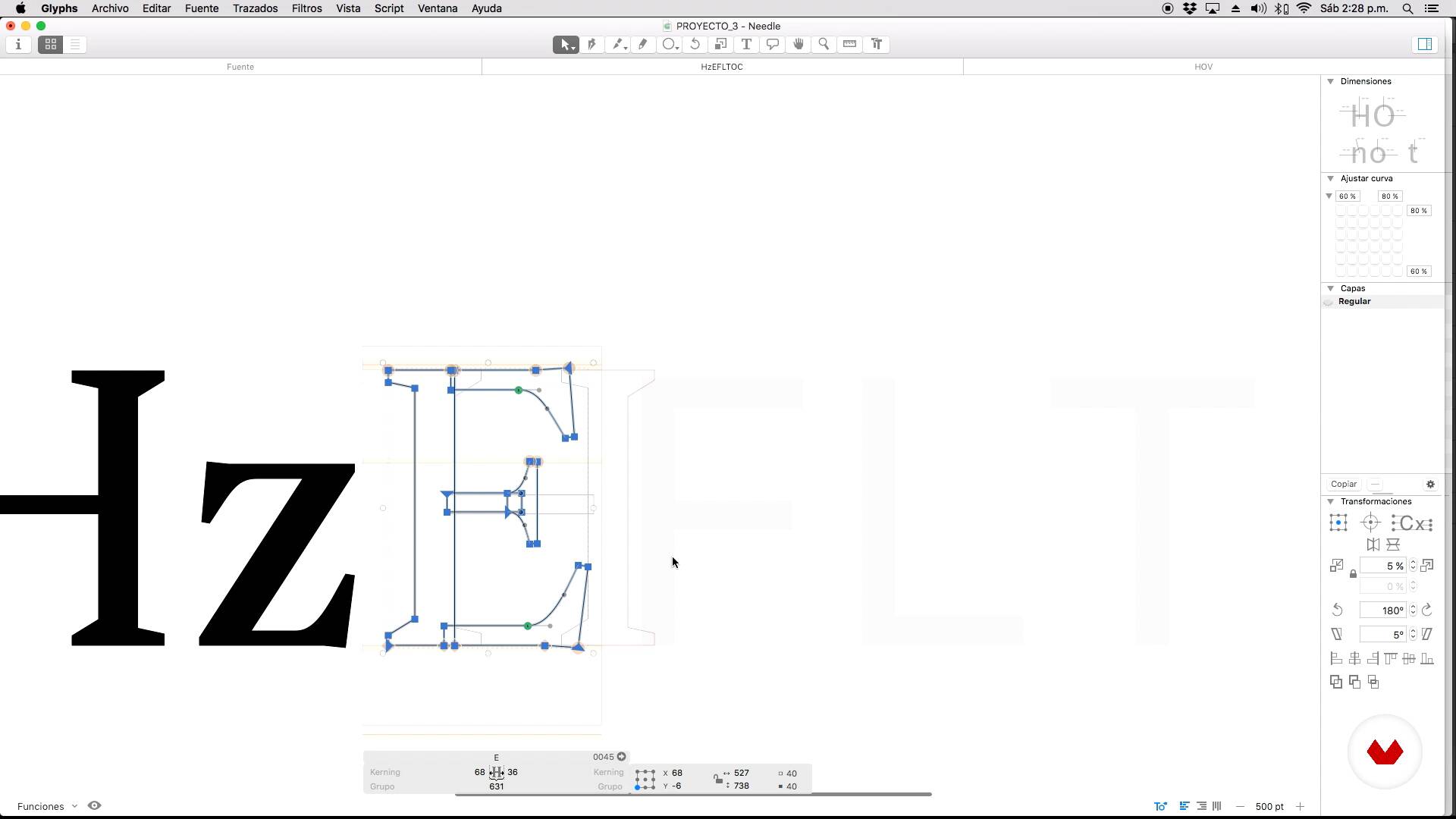Image resolution: width=1456 pixels, height=819 pixels.
Task: Open the Filtros menu
Action: (306, 8)
